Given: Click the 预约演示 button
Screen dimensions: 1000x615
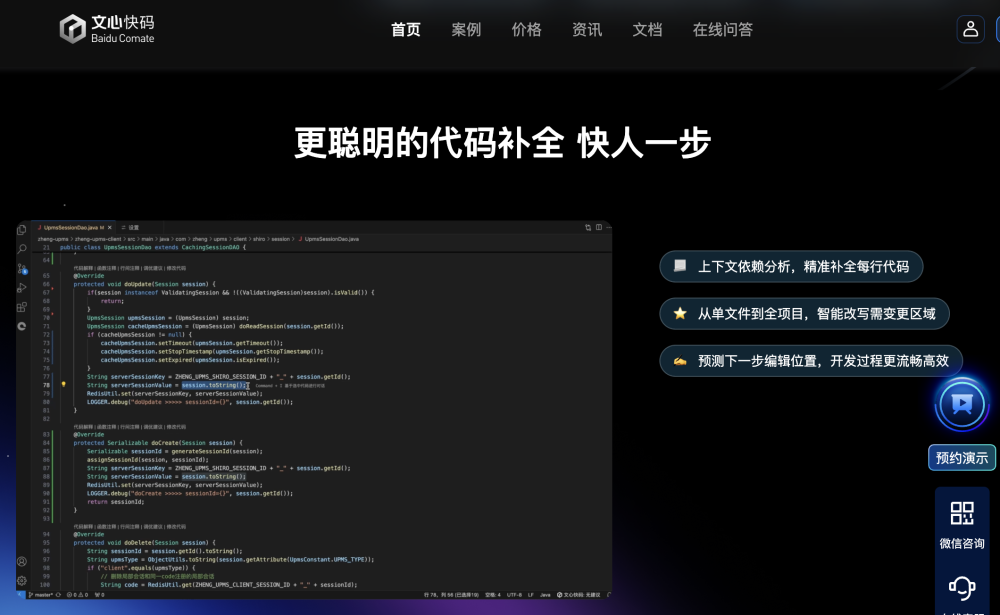Looking at the screenshot, I should pyautogui.click(x=962, y=458).
